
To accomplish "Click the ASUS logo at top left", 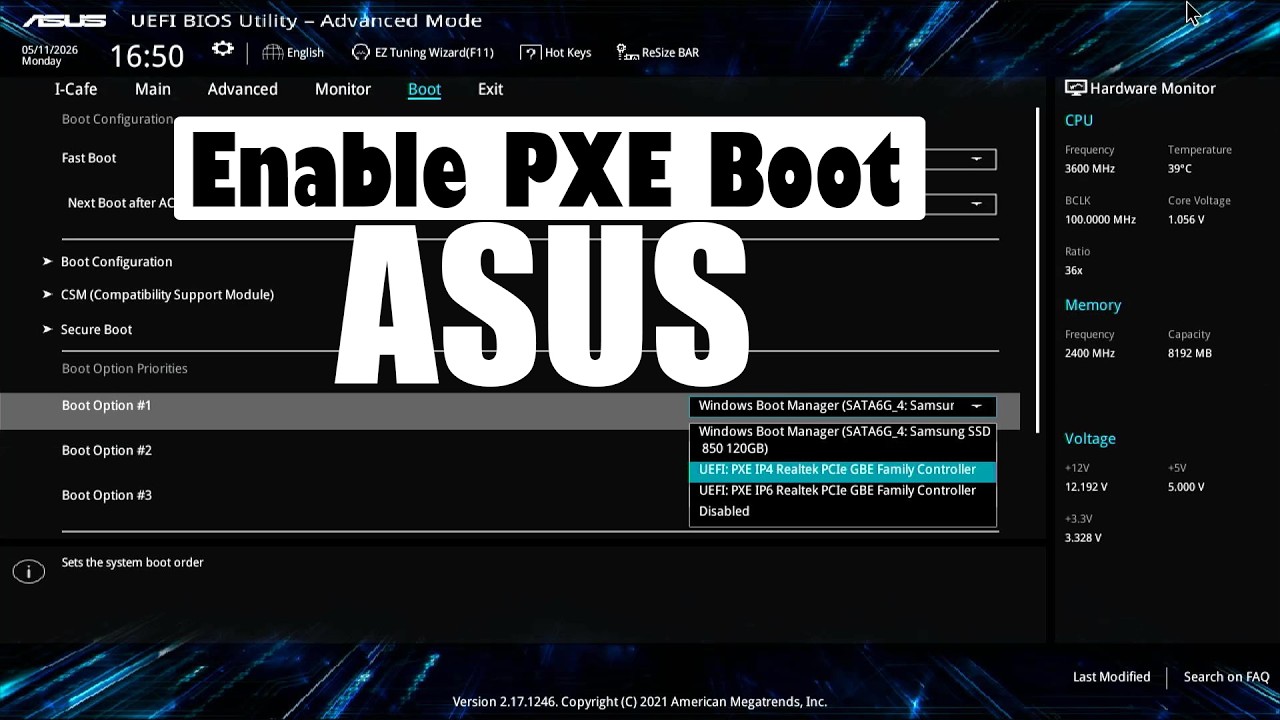I will (64, 20).
